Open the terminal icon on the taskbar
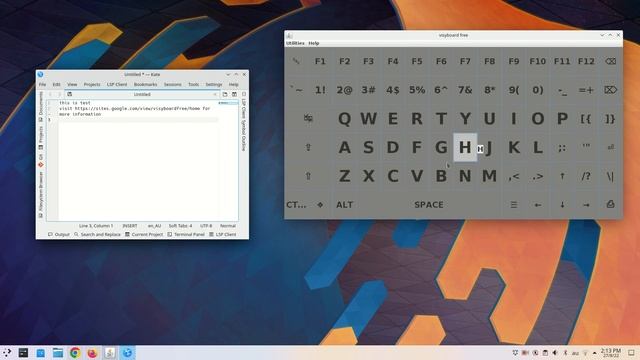The height and width of the screenshot is (360, 640). tap(23, 353)
